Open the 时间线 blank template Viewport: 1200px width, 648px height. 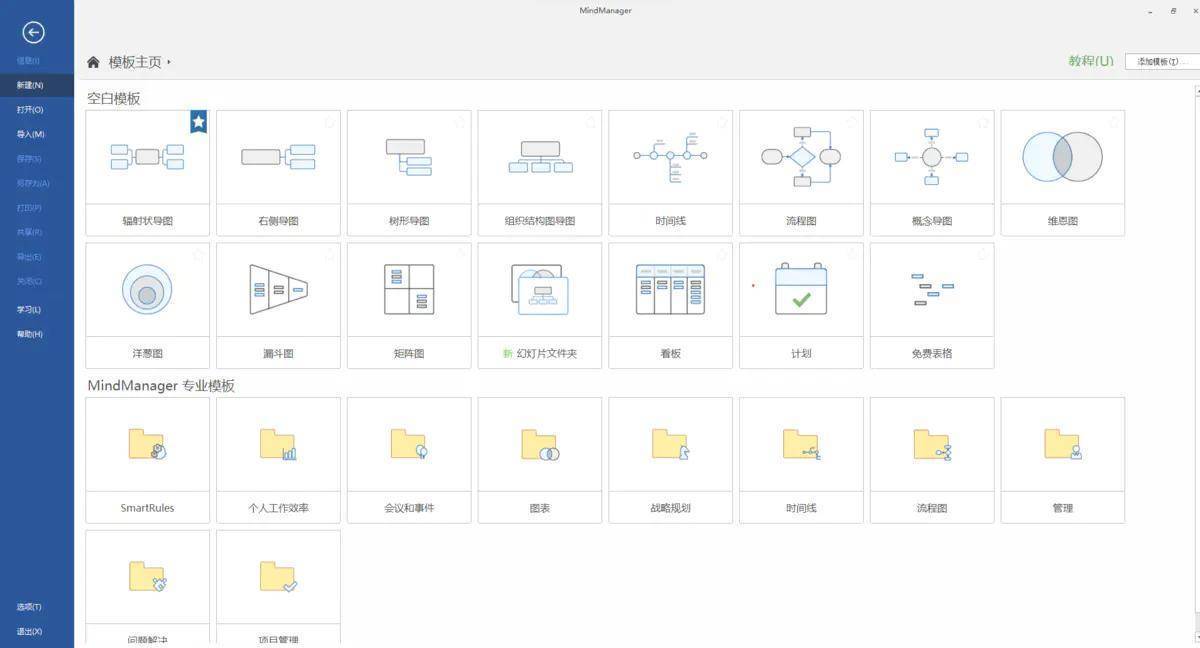[x=670, y=170]
